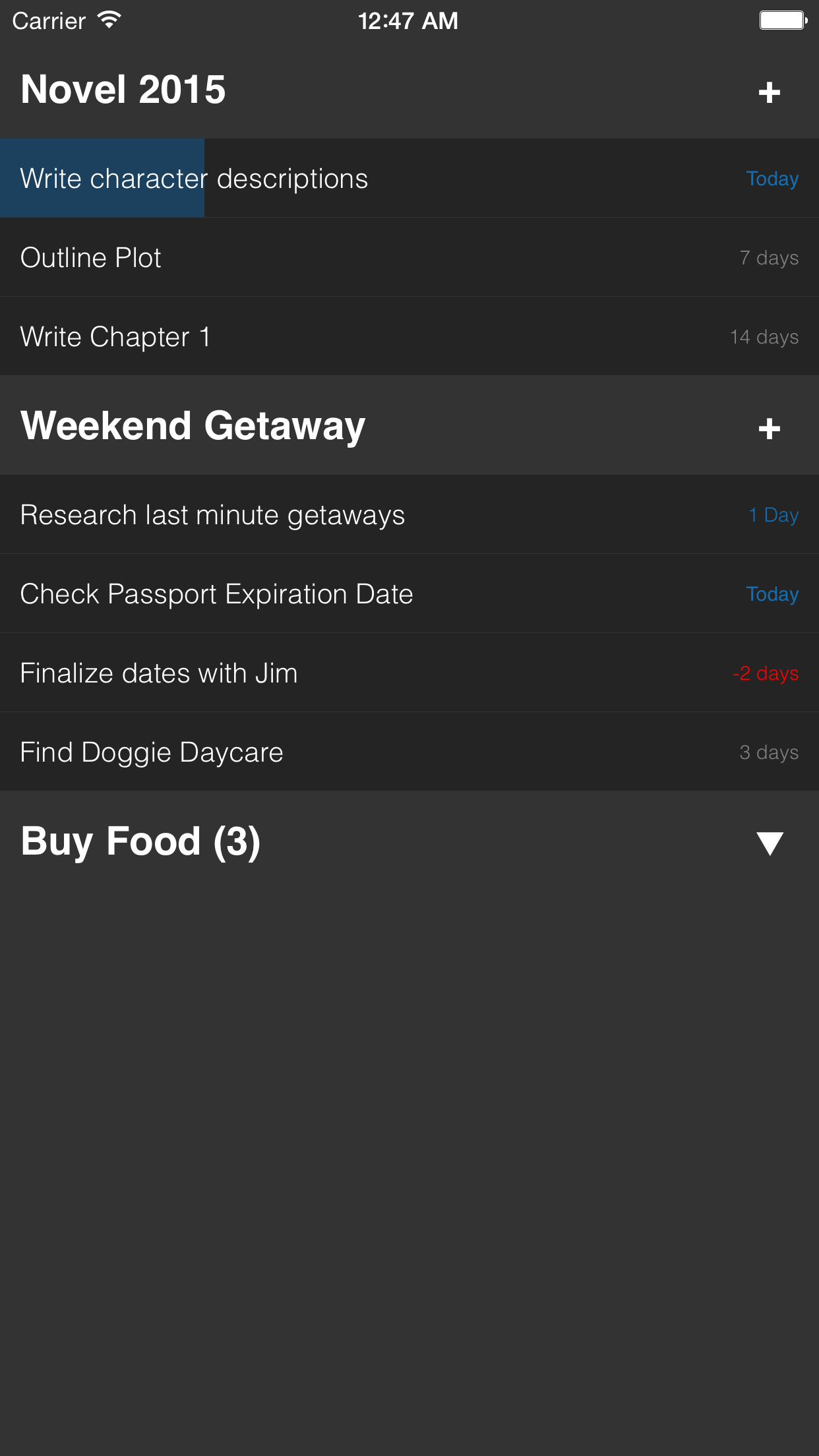Add a task to Weekend Getaway
Viewport: 819px width, 1456px height.
(769, 429)
